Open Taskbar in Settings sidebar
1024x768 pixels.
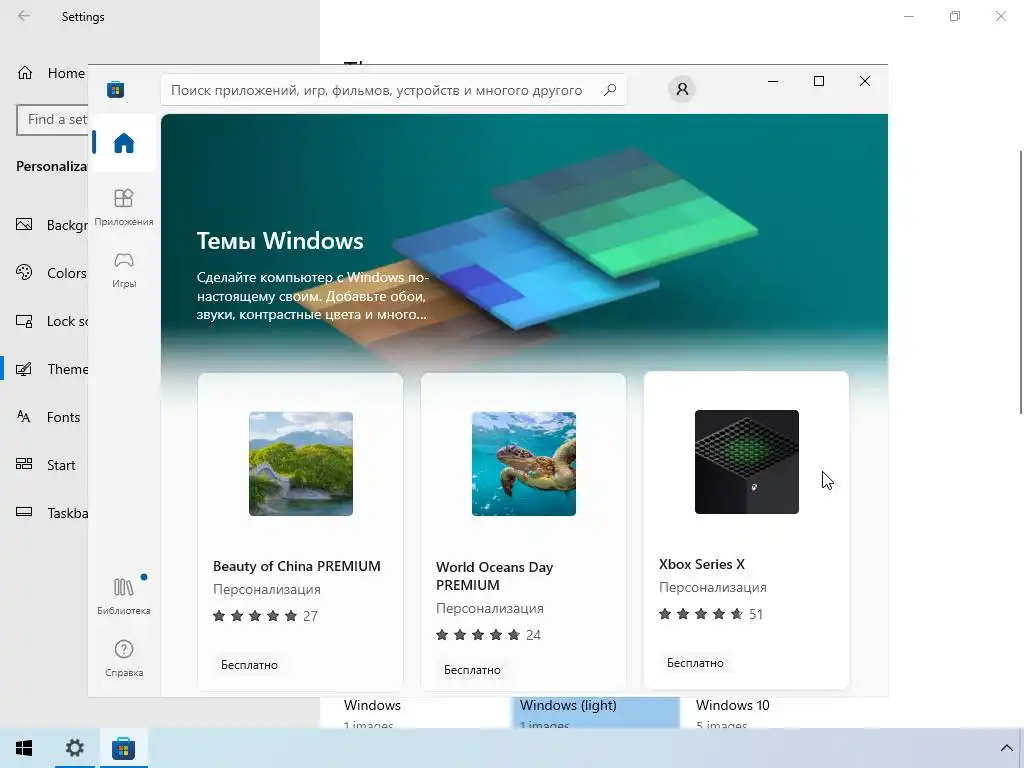(x=51, y=513)
